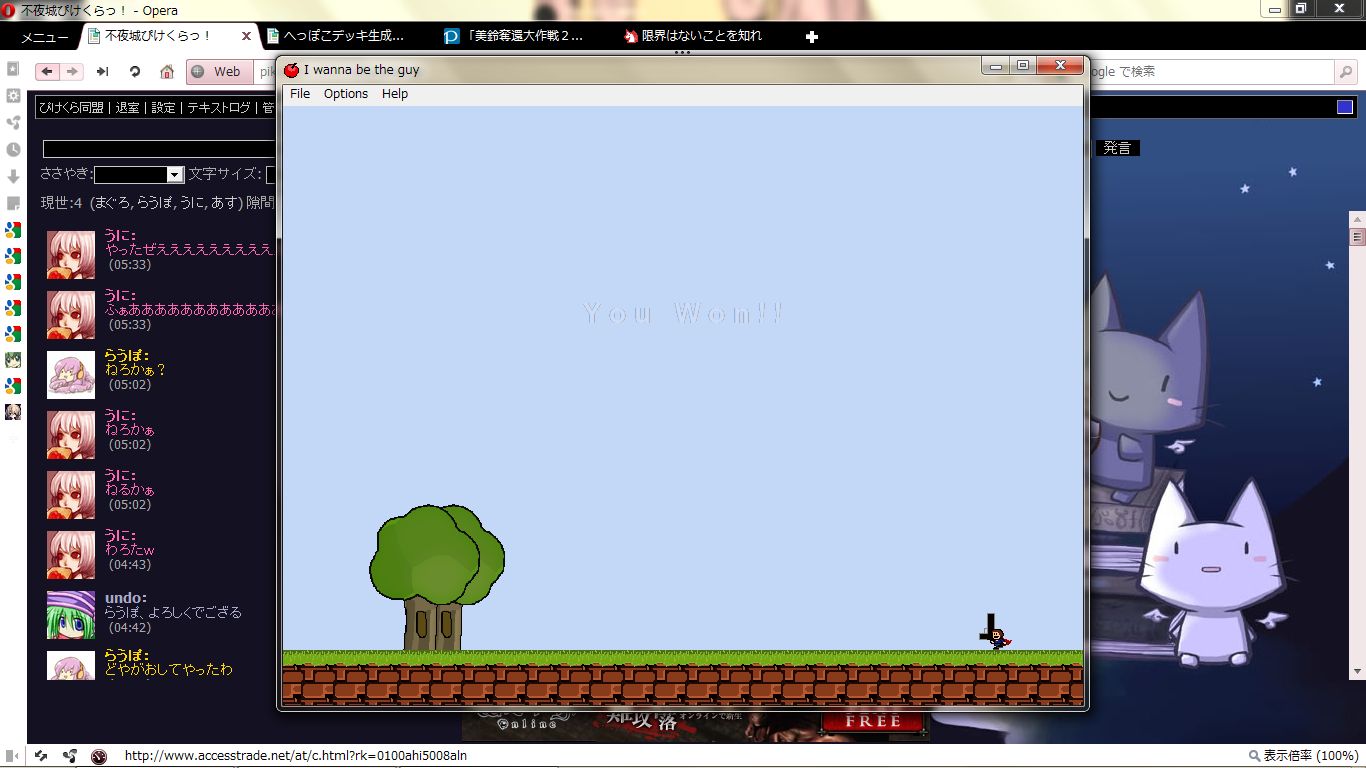Click the Web badge in the address bar
1366x768 pixels.
tap(218, 72)
